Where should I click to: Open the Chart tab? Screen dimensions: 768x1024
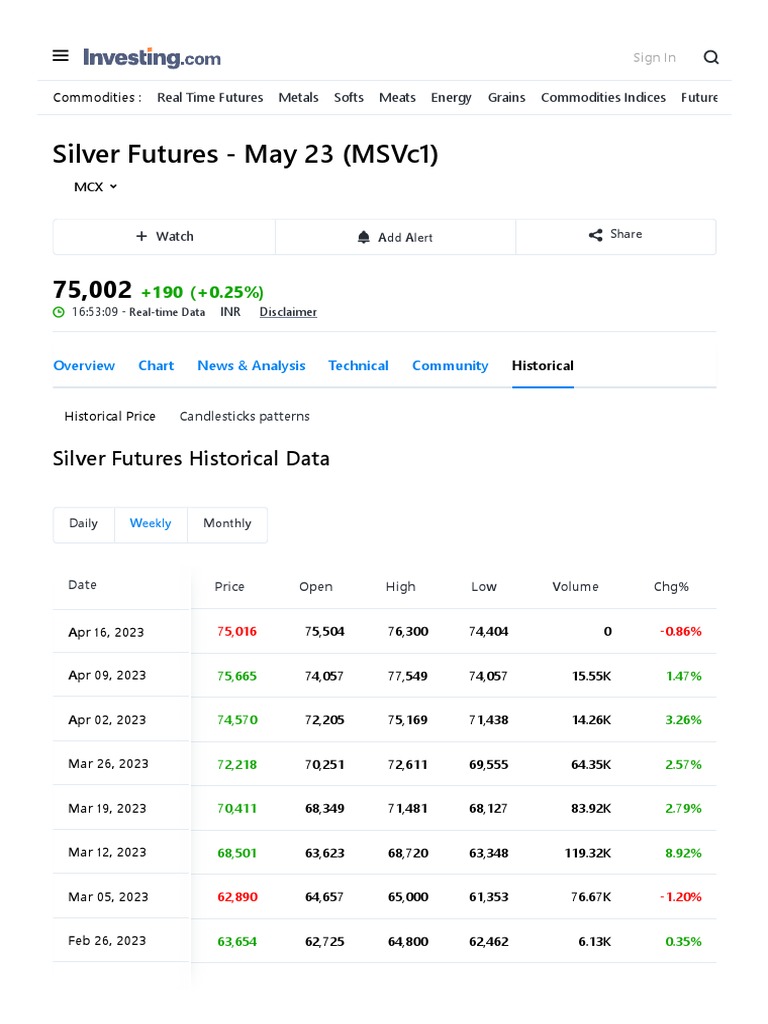[156, 366]
